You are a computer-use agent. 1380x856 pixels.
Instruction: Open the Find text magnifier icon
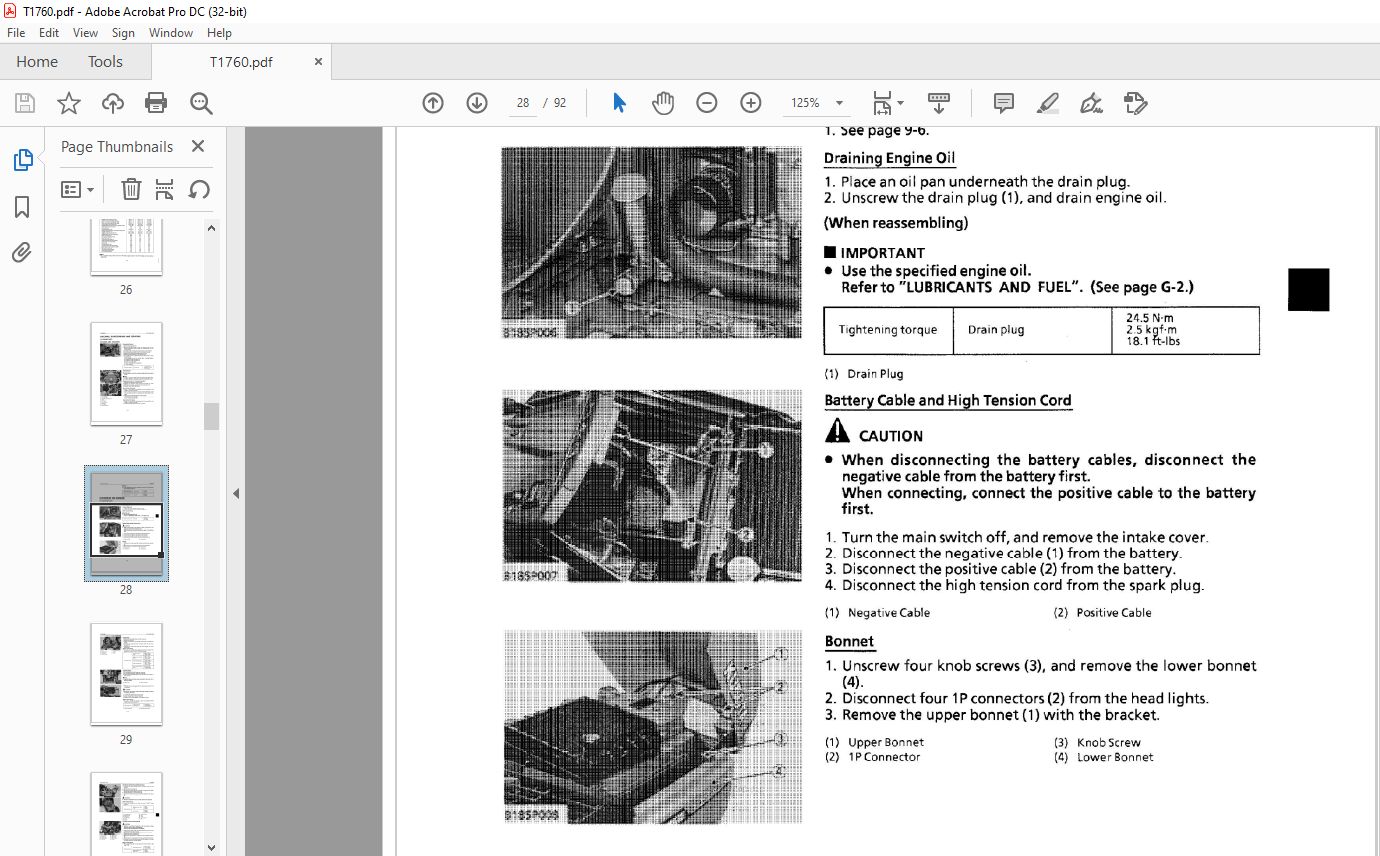pos(201,103)
